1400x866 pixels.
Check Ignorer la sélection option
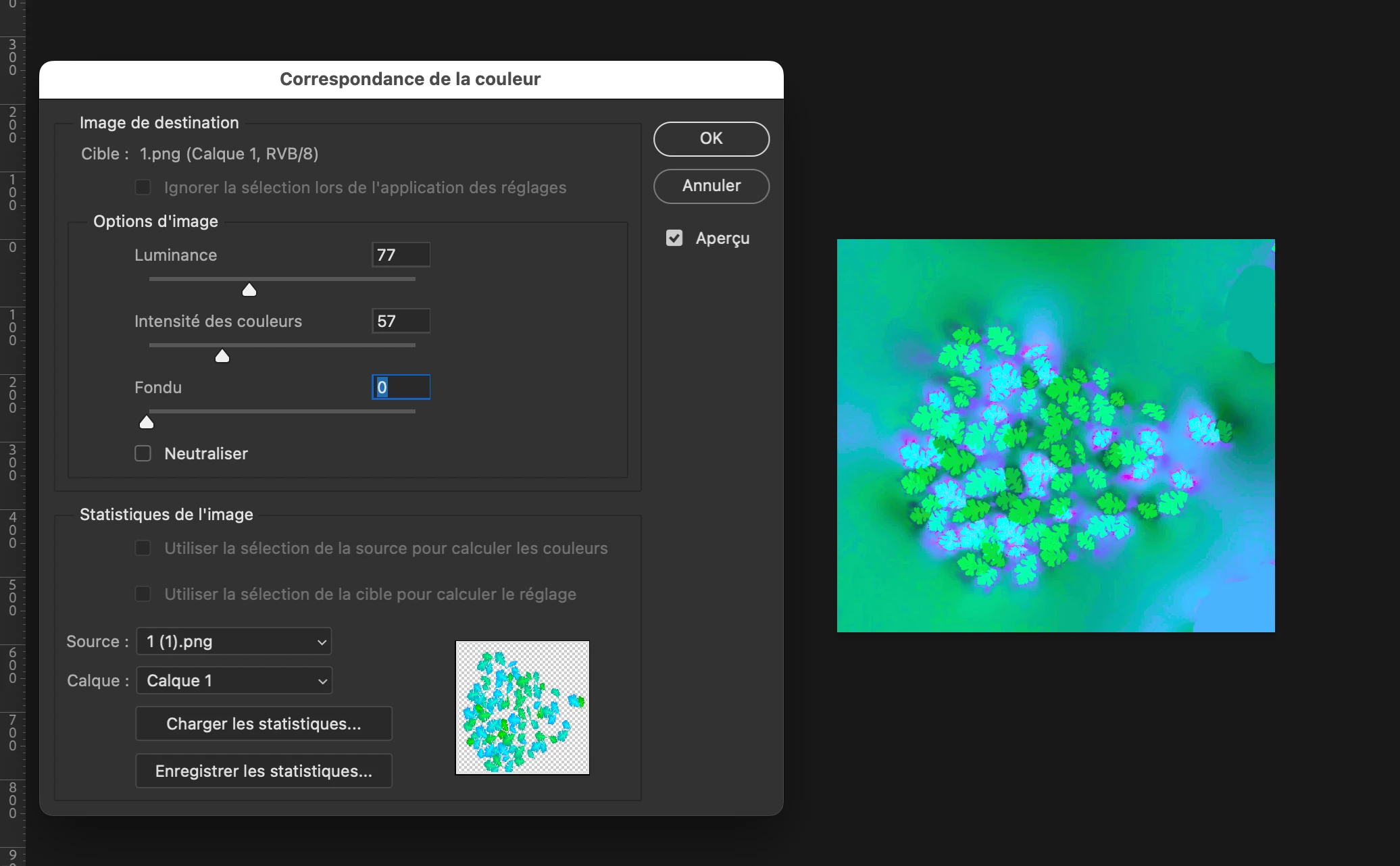(143, 187)
